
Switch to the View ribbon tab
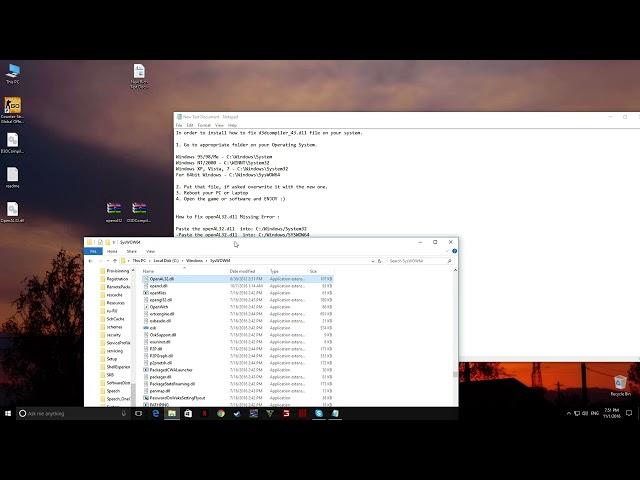(x=150, y=251)
